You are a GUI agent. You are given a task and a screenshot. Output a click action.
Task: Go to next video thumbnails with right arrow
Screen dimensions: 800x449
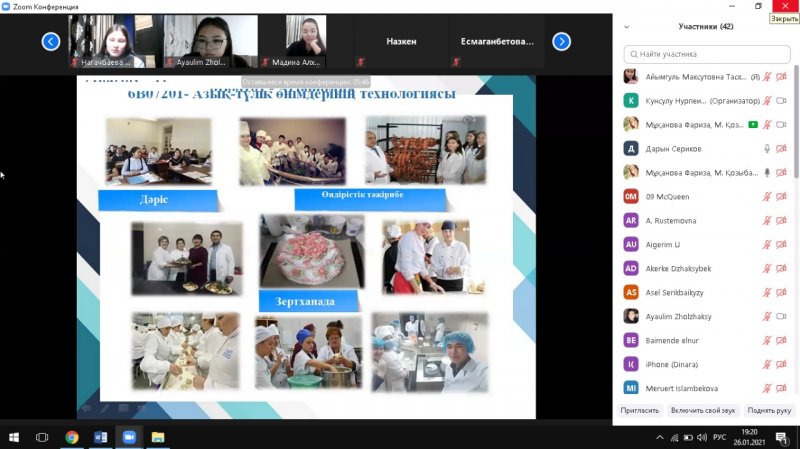(x=561, y=41)
